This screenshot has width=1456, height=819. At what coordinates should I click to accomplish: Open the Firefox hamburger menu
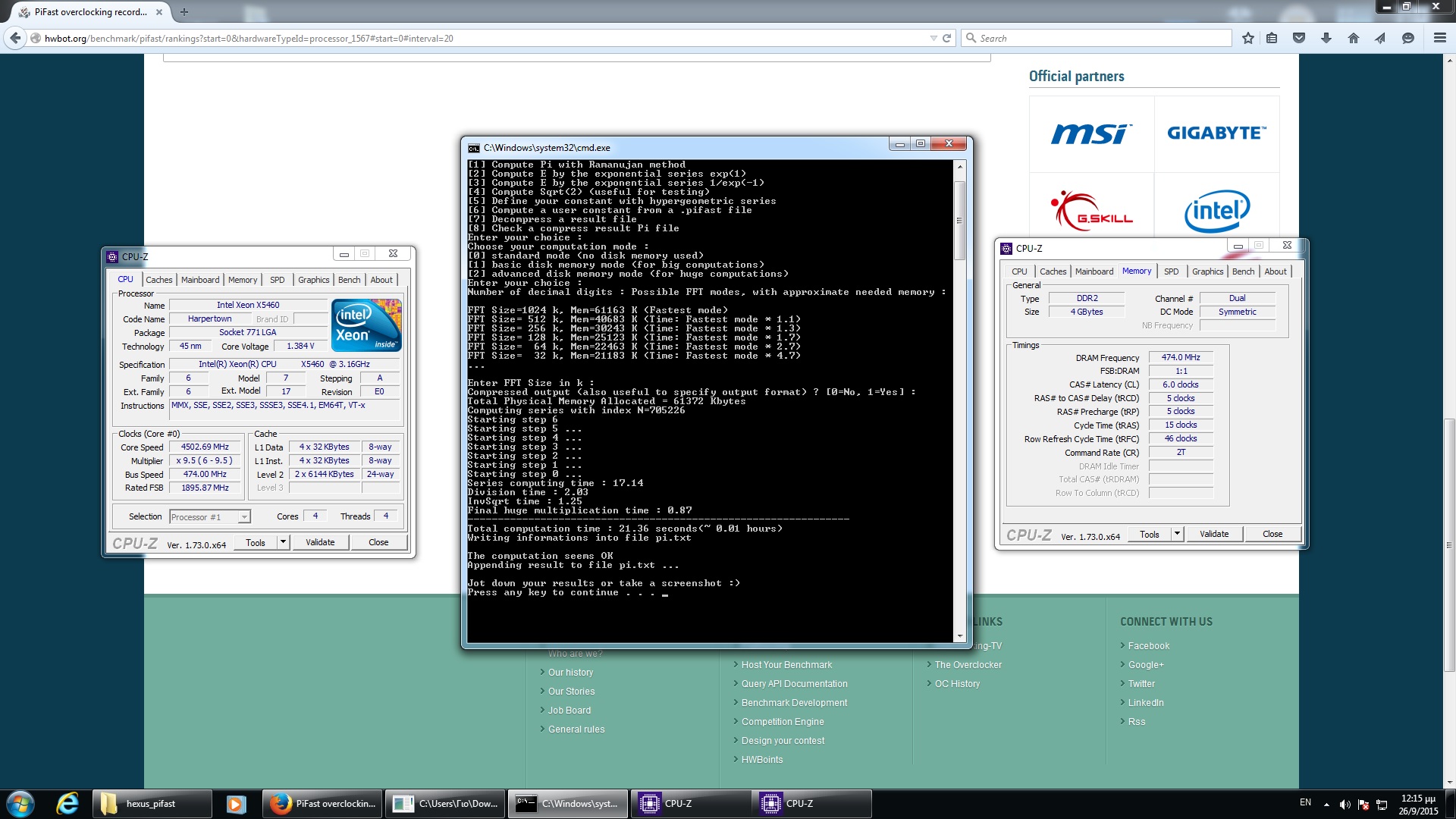[x=1440, y=38]
